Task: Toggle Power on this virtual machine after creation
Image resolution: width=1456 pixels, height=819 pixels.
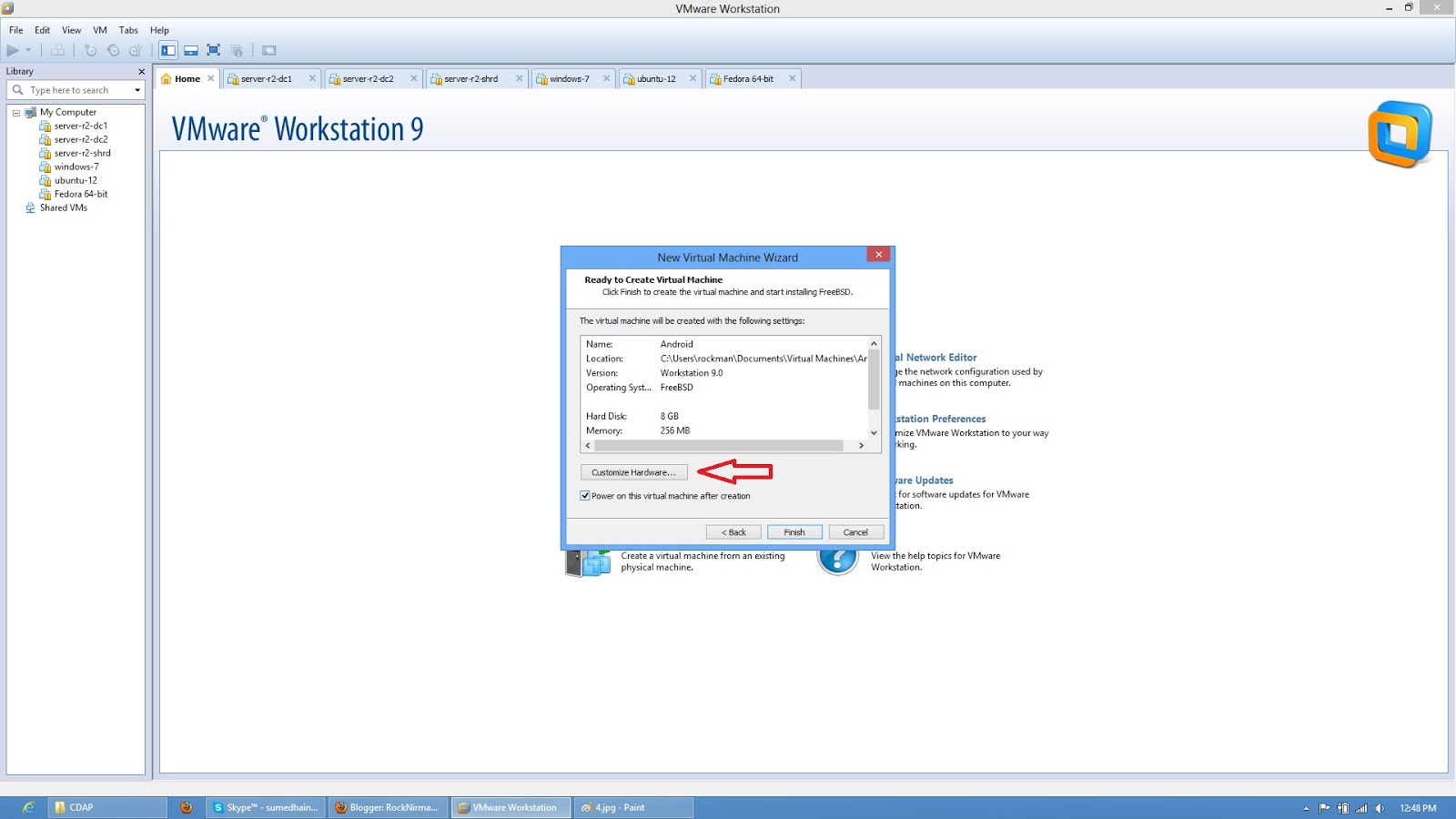Action: tap(585, 496)
